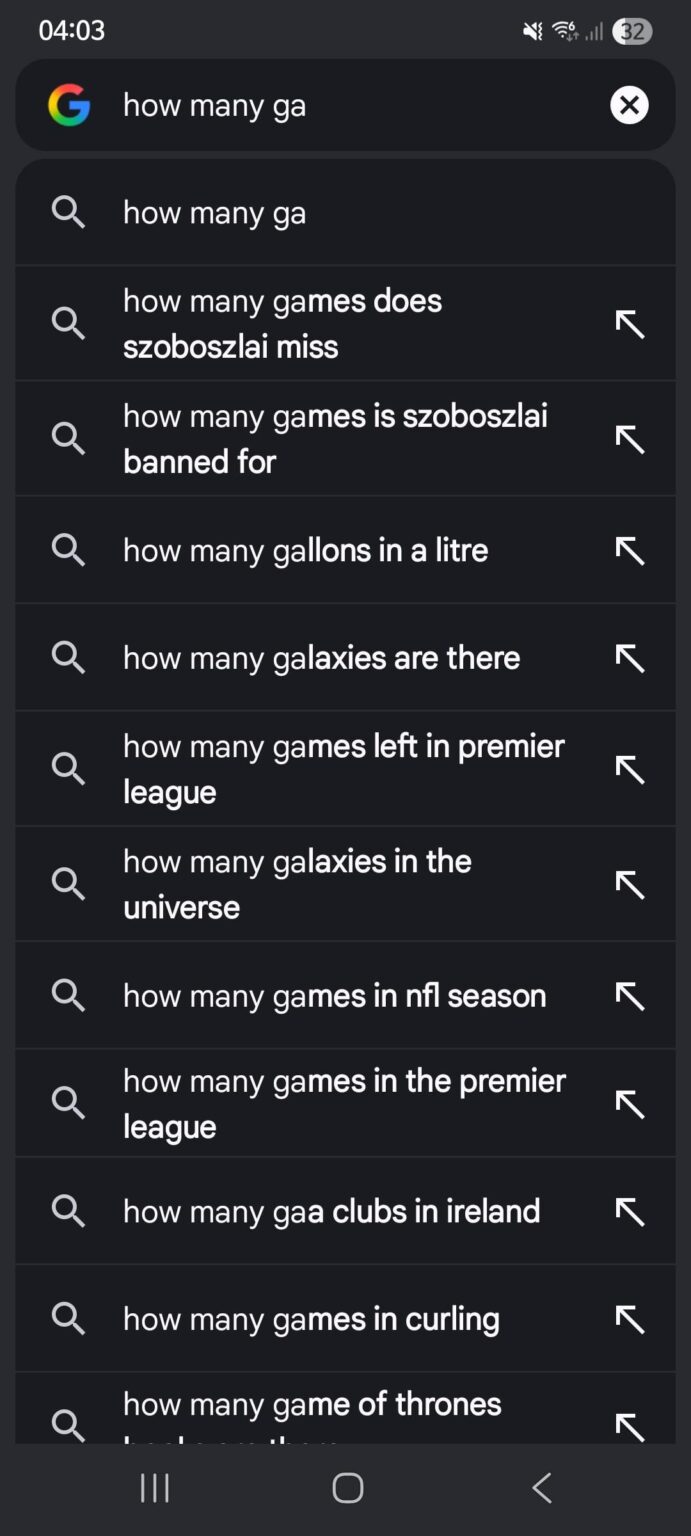Image resolution: width=691 pixels, height=1536 pixels.
Task: Tap the search icon next to 'how many gaa clubs in ireland'
Action: point(67,1211)
